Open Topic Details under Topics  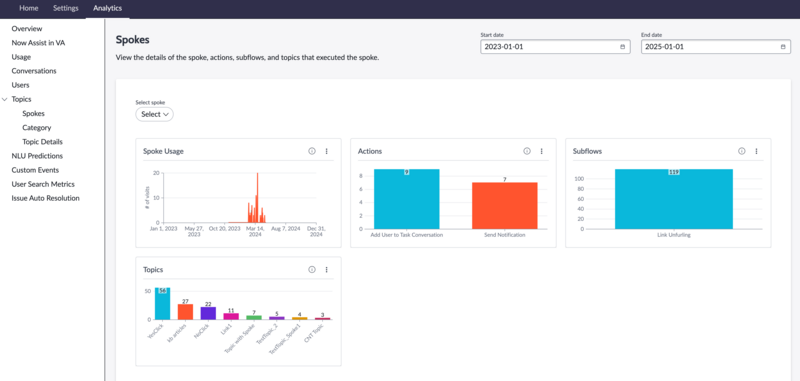click(x=42, y=142)
